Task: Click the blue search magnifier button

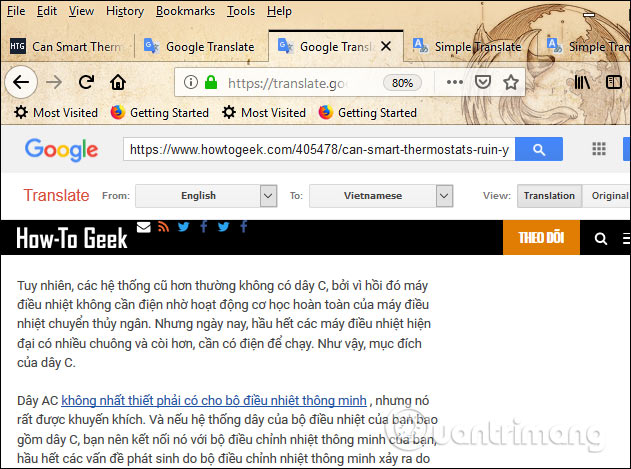Action: coord(539,149)
